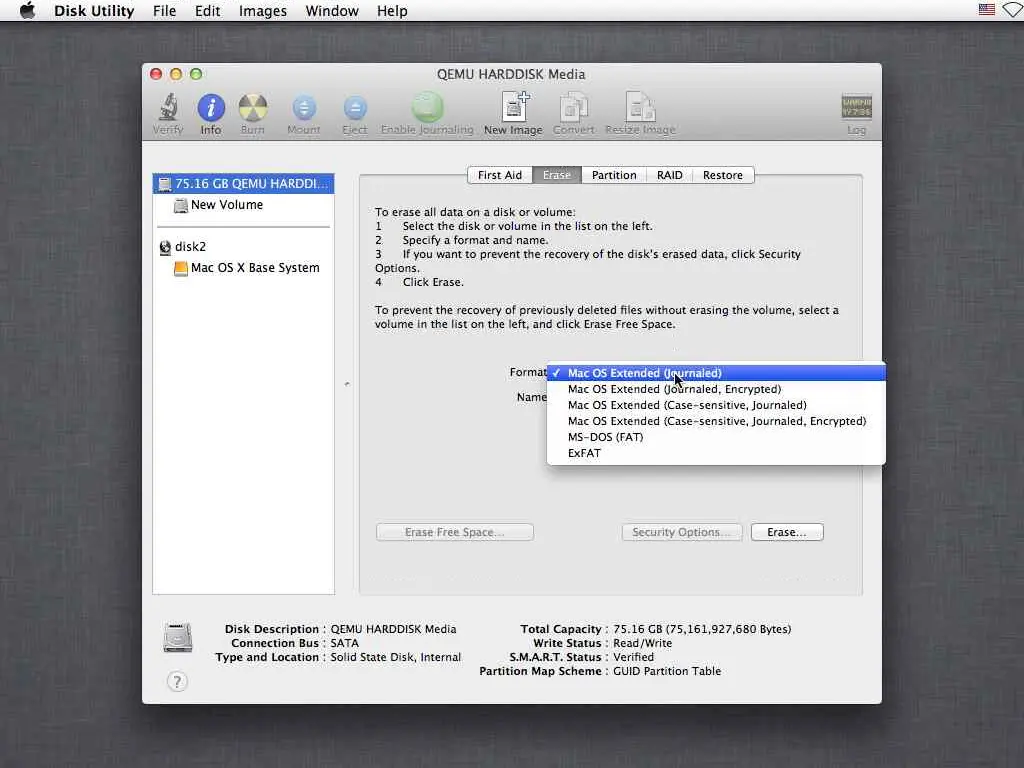
Task: Click the US flag input source icon
Action: tap(987, 10)
